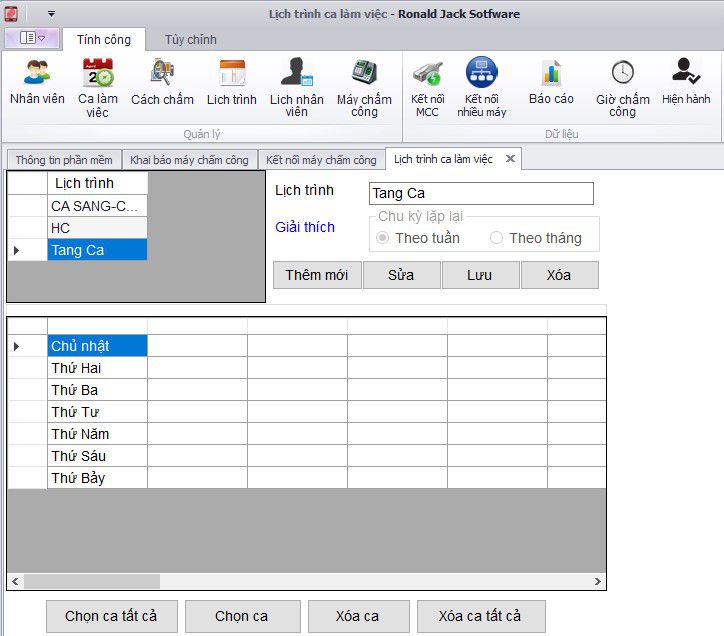Click the Thêm mới button
Viewport: 724px width, 636px height.
click(317, 275)
